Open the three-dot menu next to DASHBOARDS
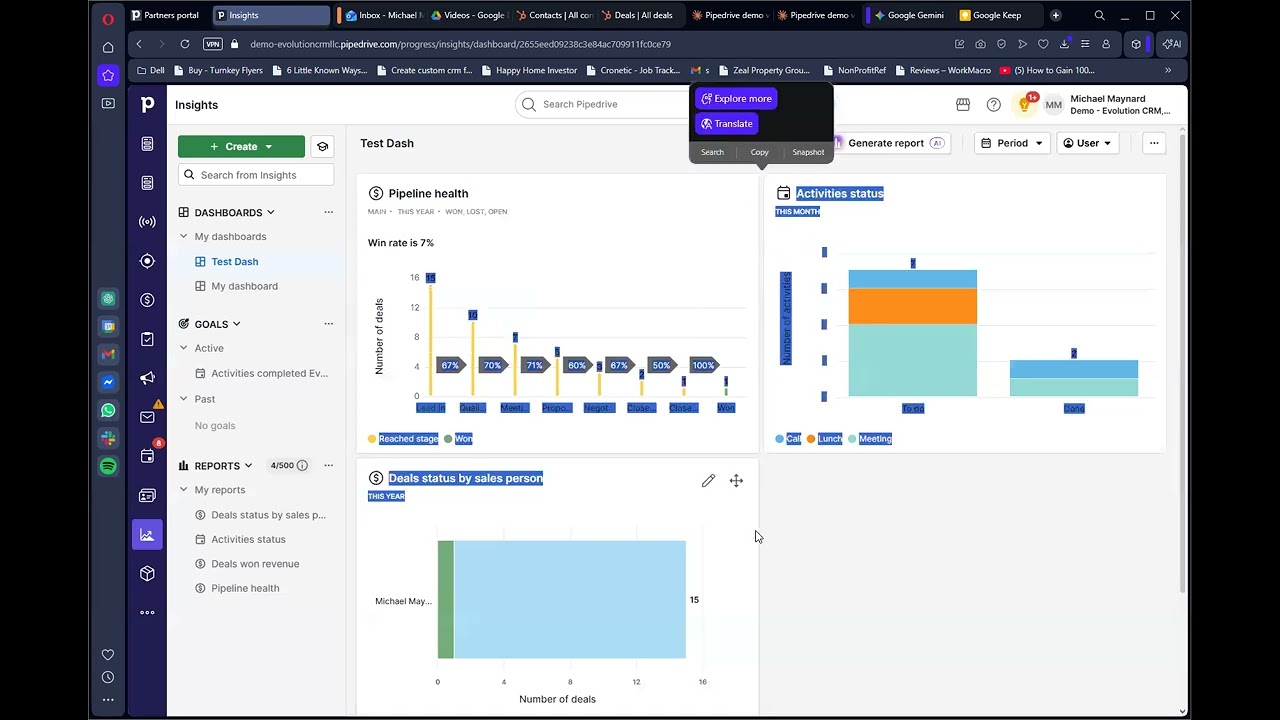Image resolution: width=1280 pixels, height=720 pixels. [328, 213]
